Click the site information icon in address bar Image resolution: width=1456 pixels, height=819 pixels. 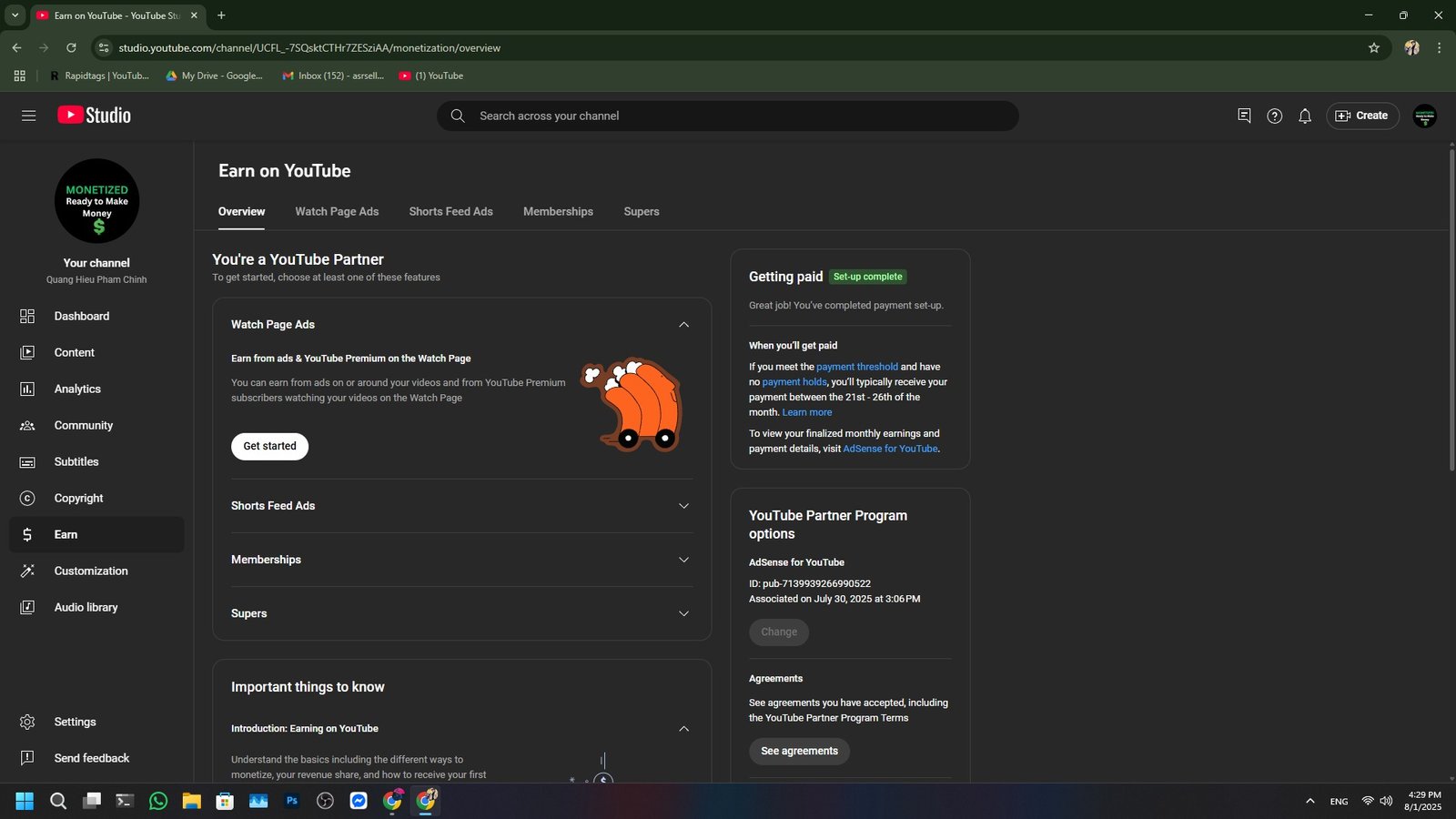tap(103, 47)
